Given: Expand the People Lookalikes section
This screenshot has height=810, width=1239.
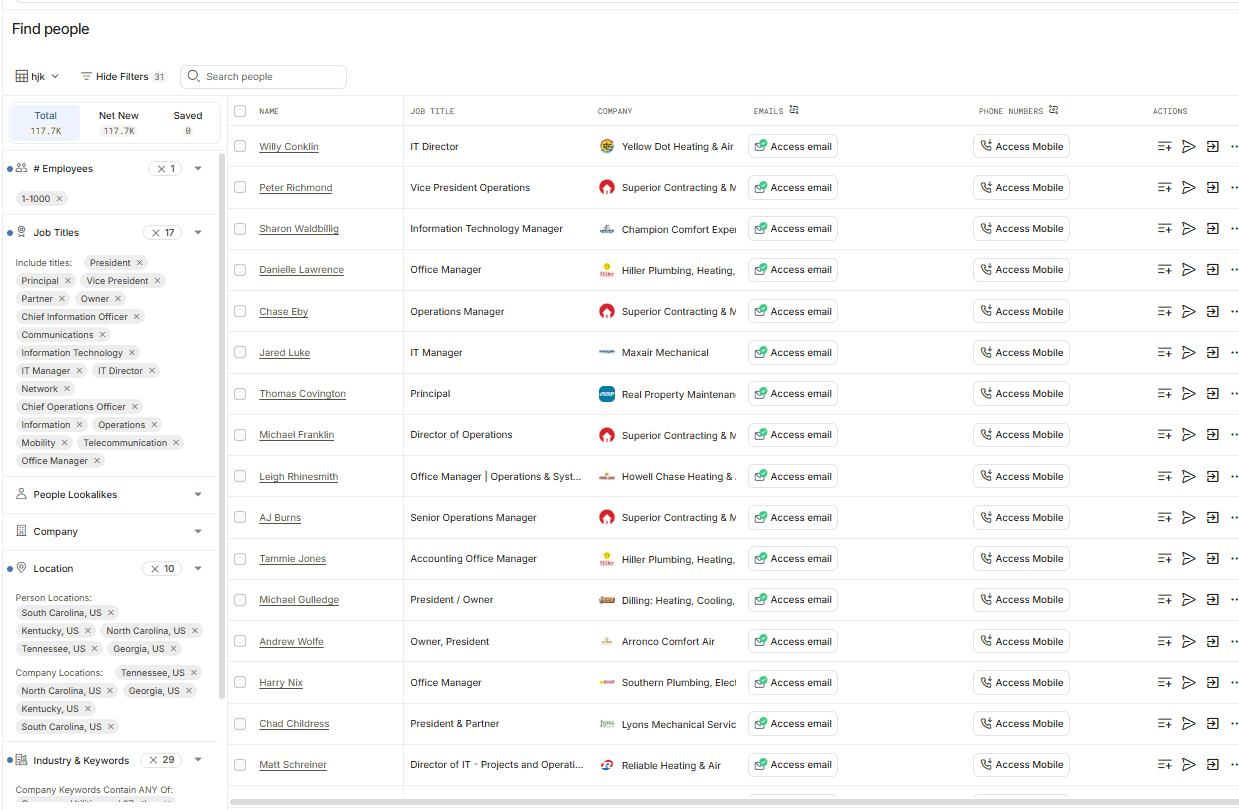Looking at the screenshot, I should pyautogui.click(x=198, y=495).
